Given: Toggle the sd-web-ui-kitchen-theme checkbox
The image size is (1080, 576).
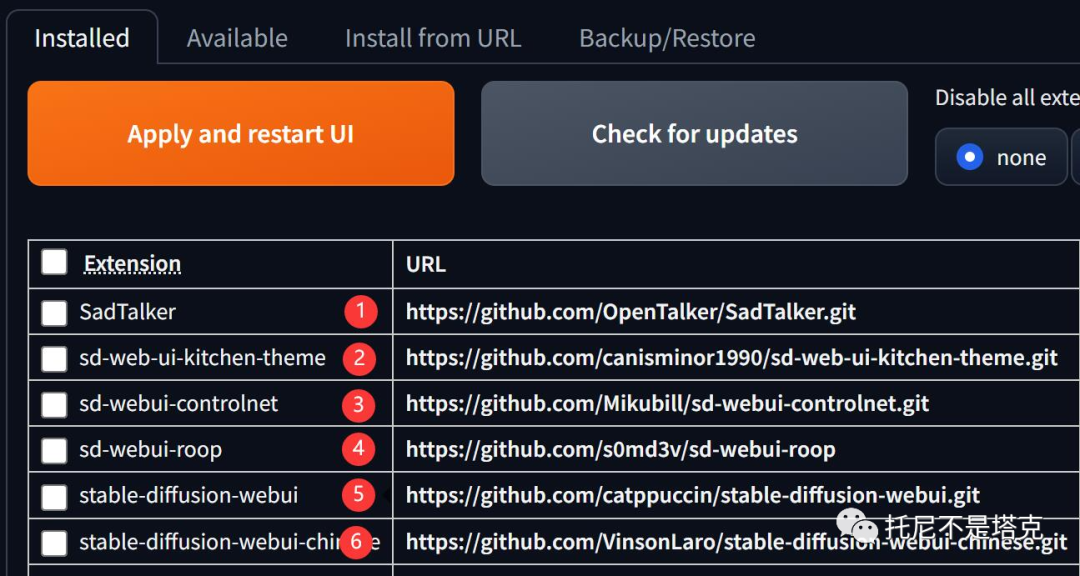Looking at the screenshot, I should tap(54, 359).
